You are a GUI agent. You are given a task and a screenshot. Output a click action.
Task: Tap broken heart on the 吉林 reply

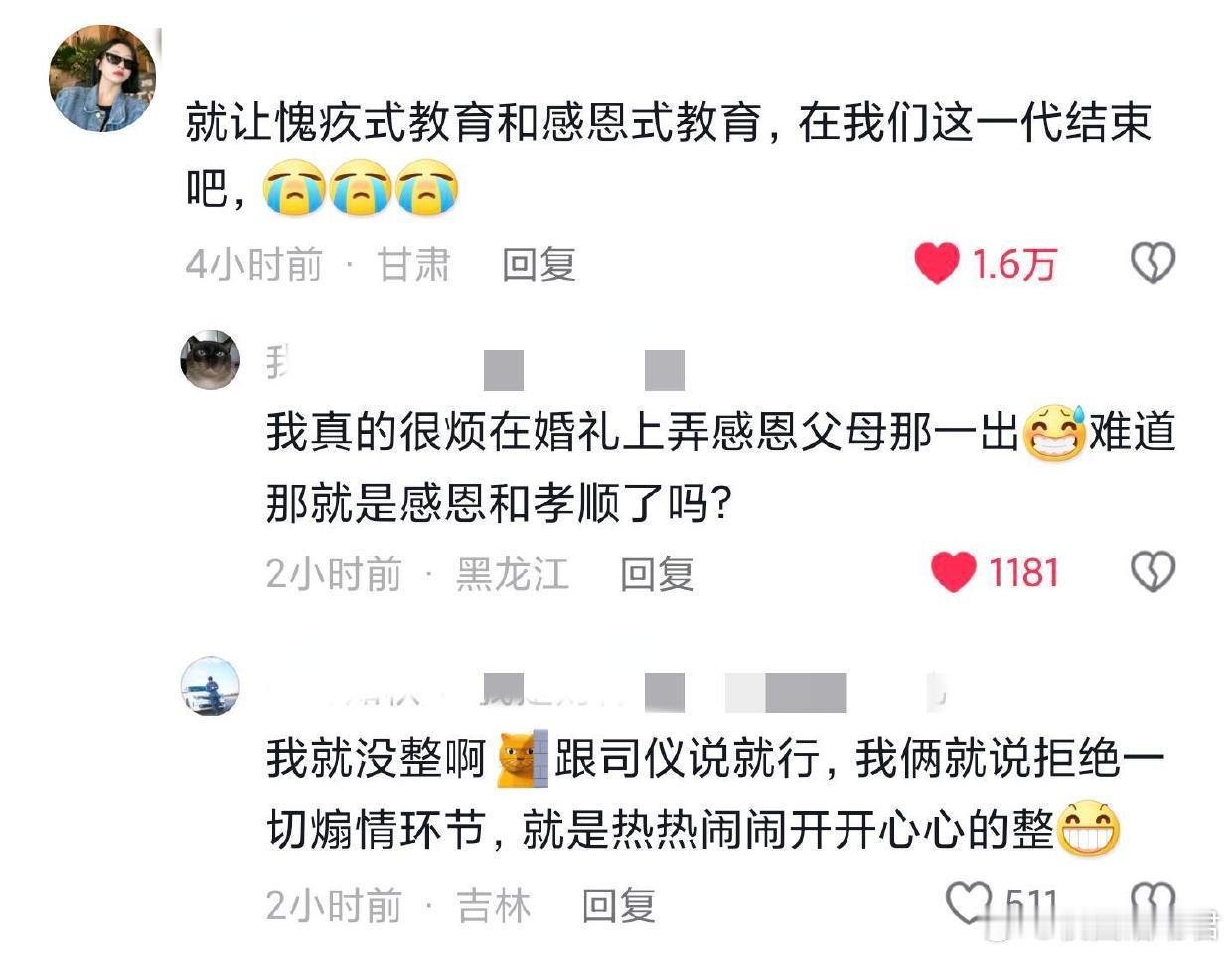coord(1153,903)
